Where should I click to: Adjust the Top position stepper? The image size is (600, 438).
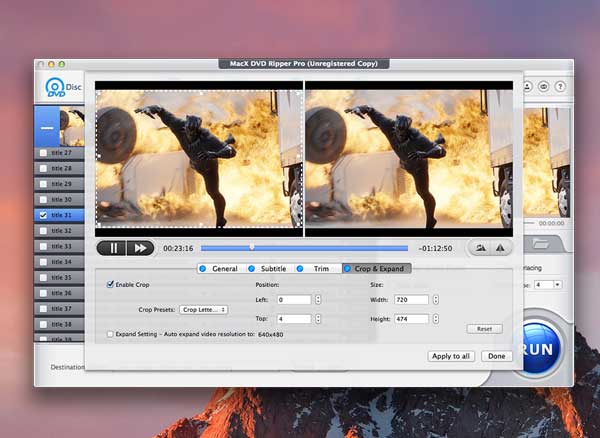[318, 319]
